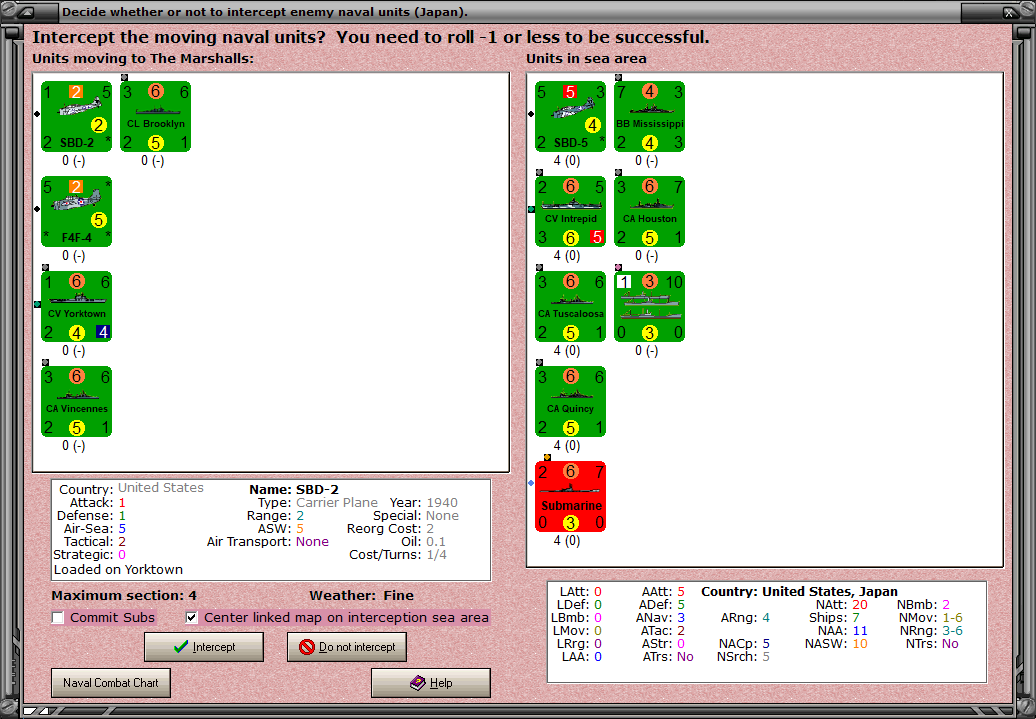Select the convoy transport ships counter
This screenshot has height=719, width=1036.
pyautogui.click(x=649, y=307)
